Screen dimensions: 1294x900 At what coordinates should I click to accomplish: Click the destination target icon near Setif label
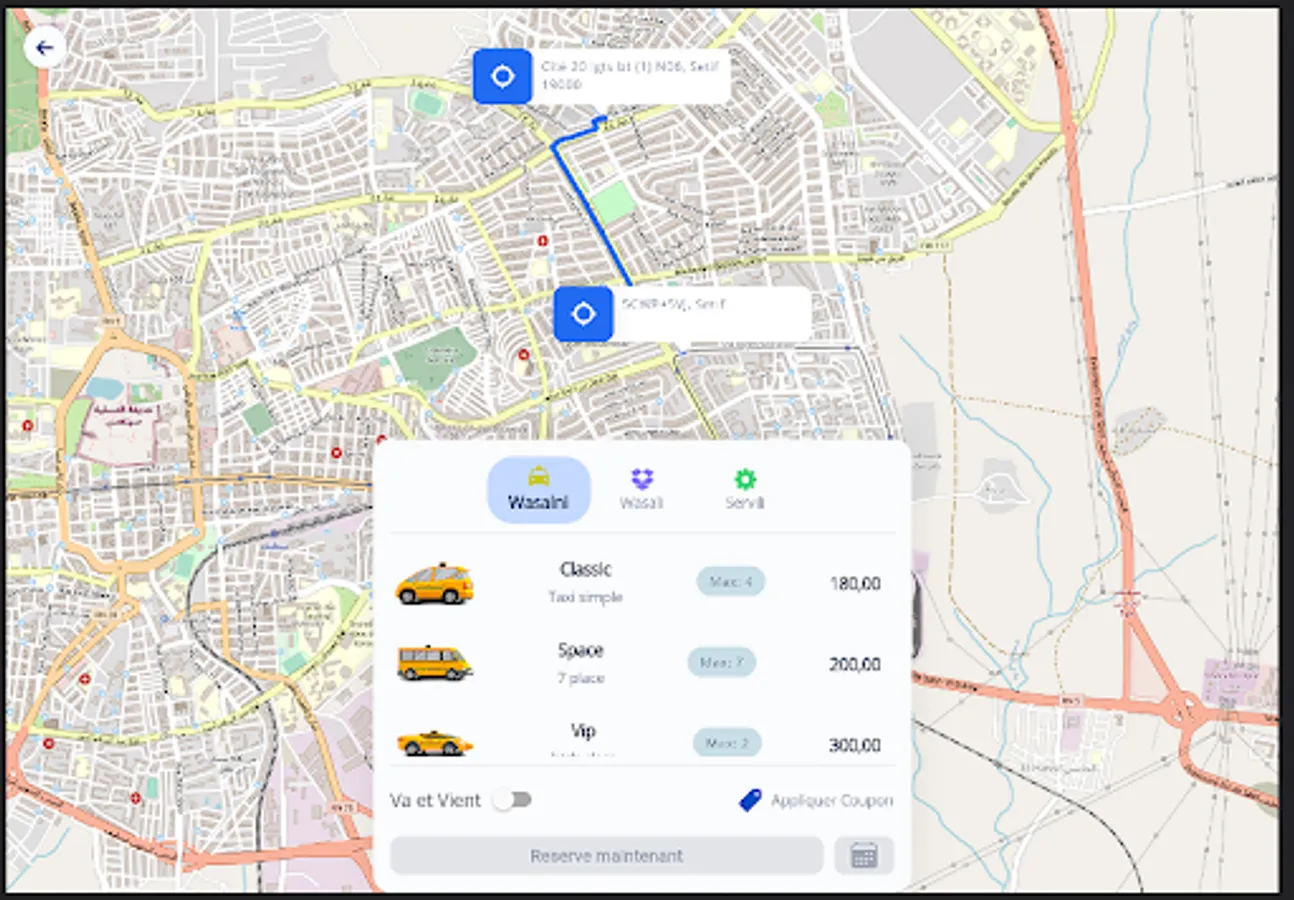583,314
